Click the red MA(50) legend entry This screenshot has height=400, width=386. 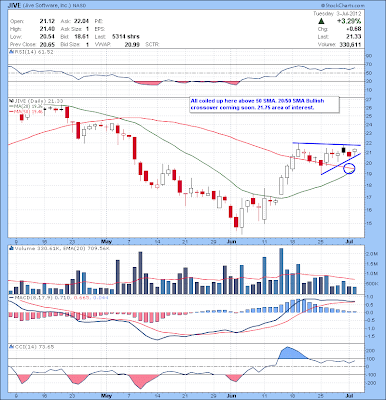click(25, 113)
